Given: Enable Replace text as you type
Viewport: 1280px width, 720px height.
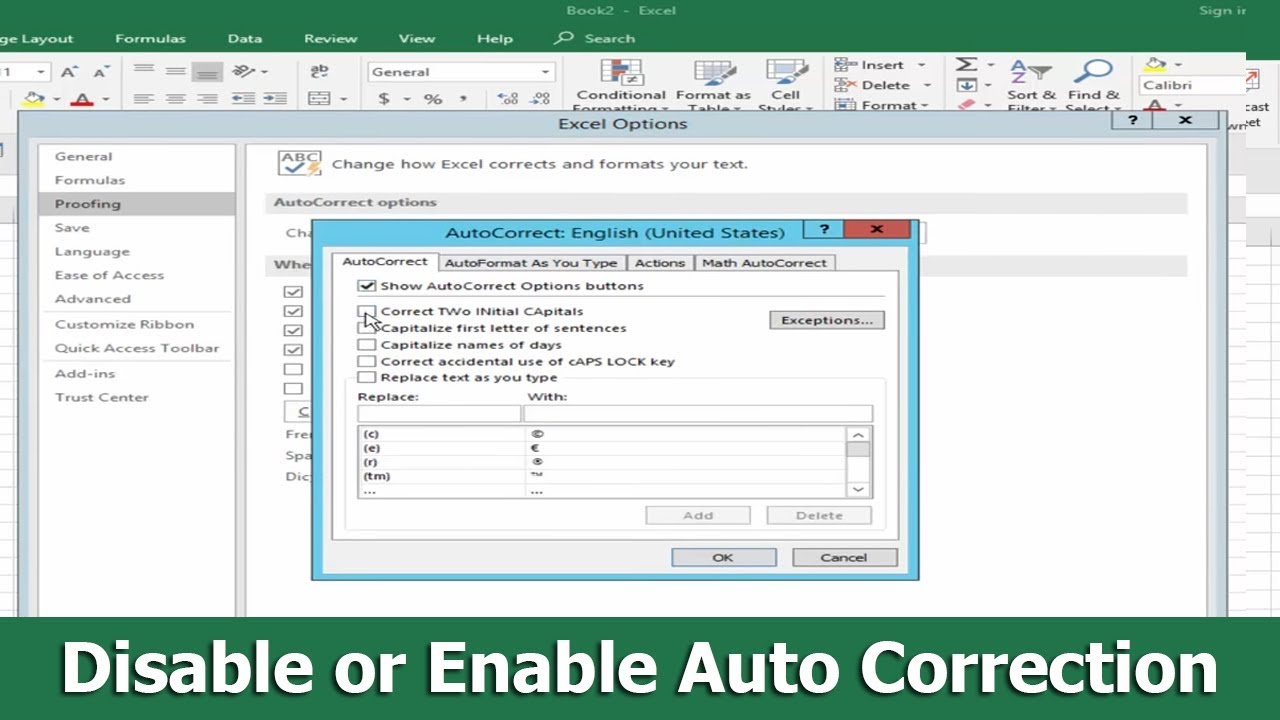Looking at the screenshot, I should (367, 377).
